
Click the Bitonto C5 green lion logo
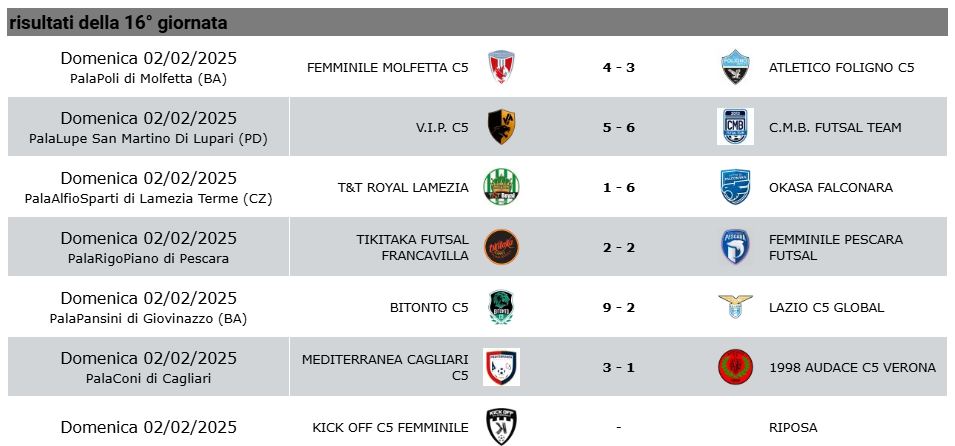(x=501, y=306)
